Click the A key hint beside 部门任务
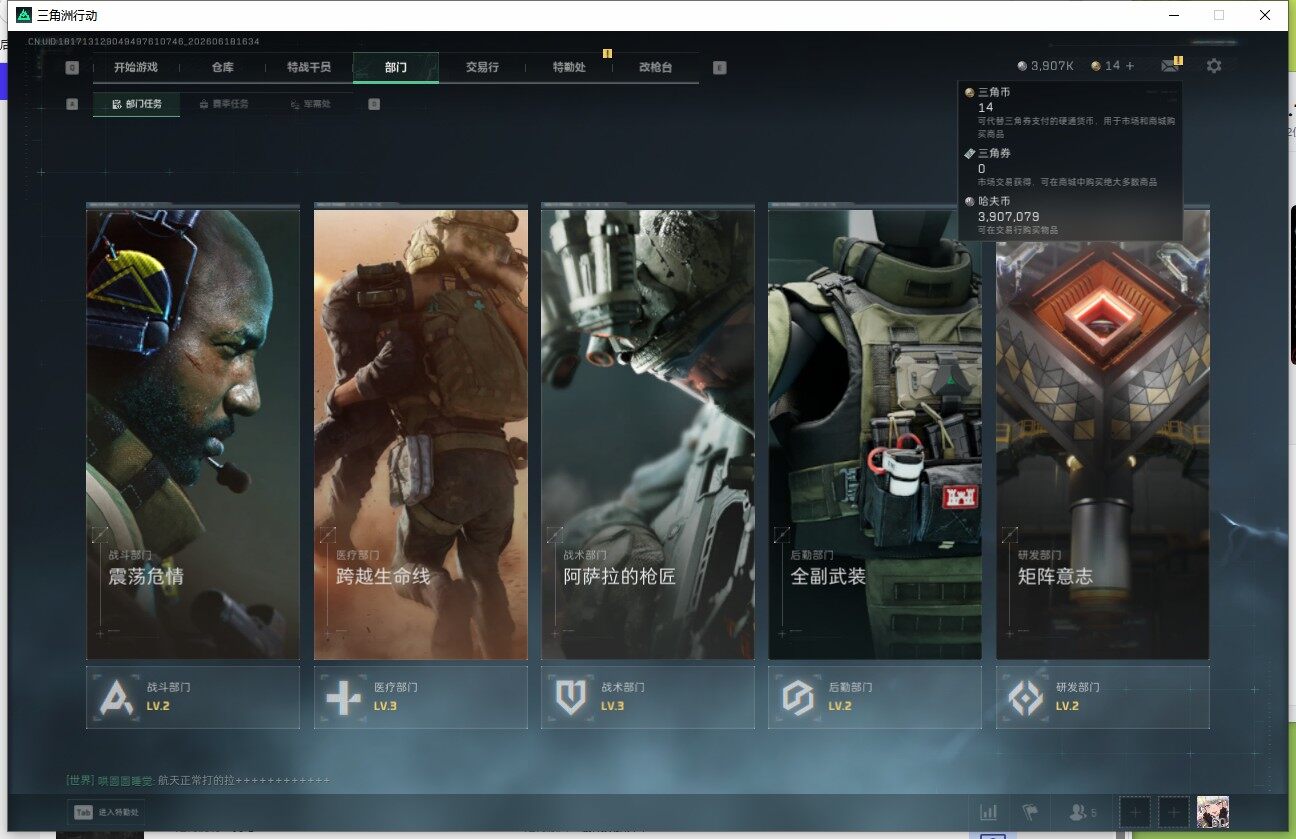The width and height of the screenshot is (1296, 839). tap(72, 104)
